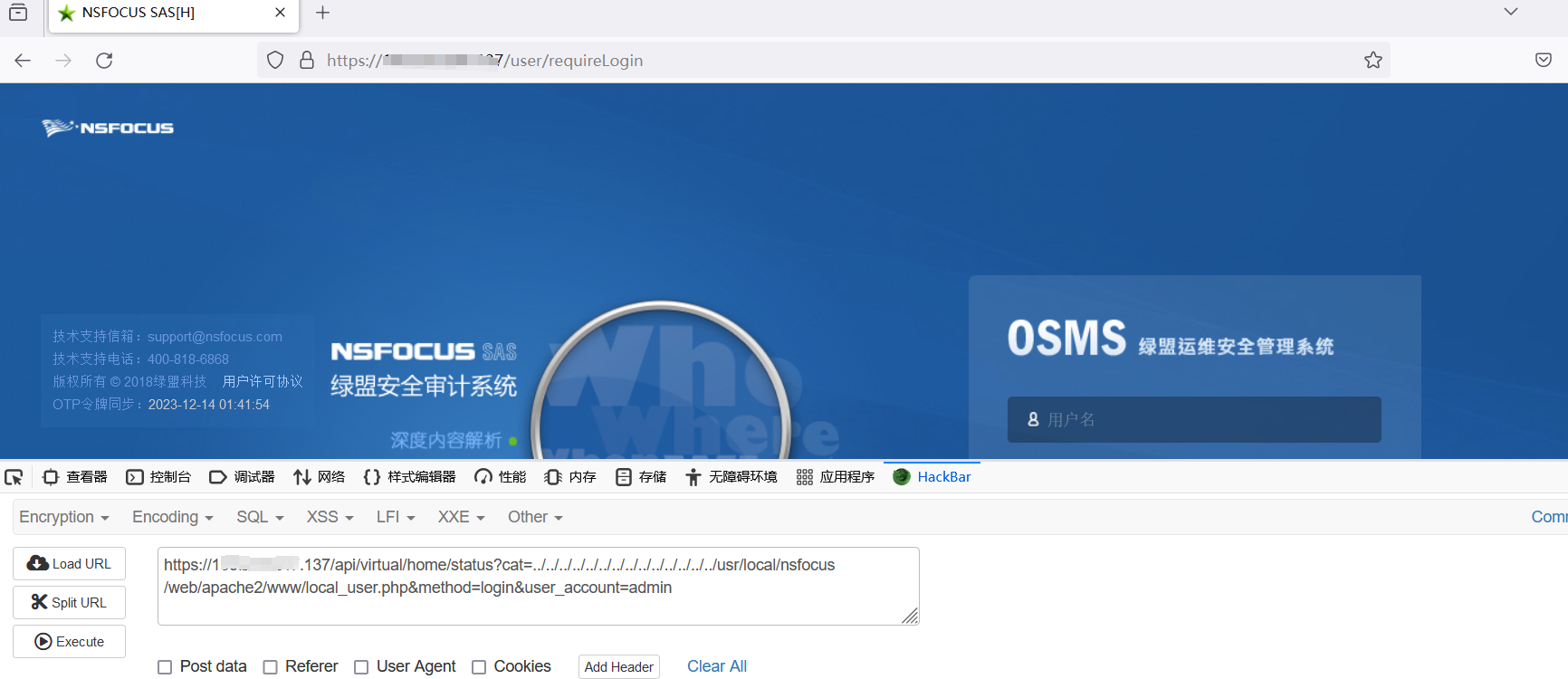Click the browser forward arrow
Screen dimensions: 1568x679
[x=63, y=61]
